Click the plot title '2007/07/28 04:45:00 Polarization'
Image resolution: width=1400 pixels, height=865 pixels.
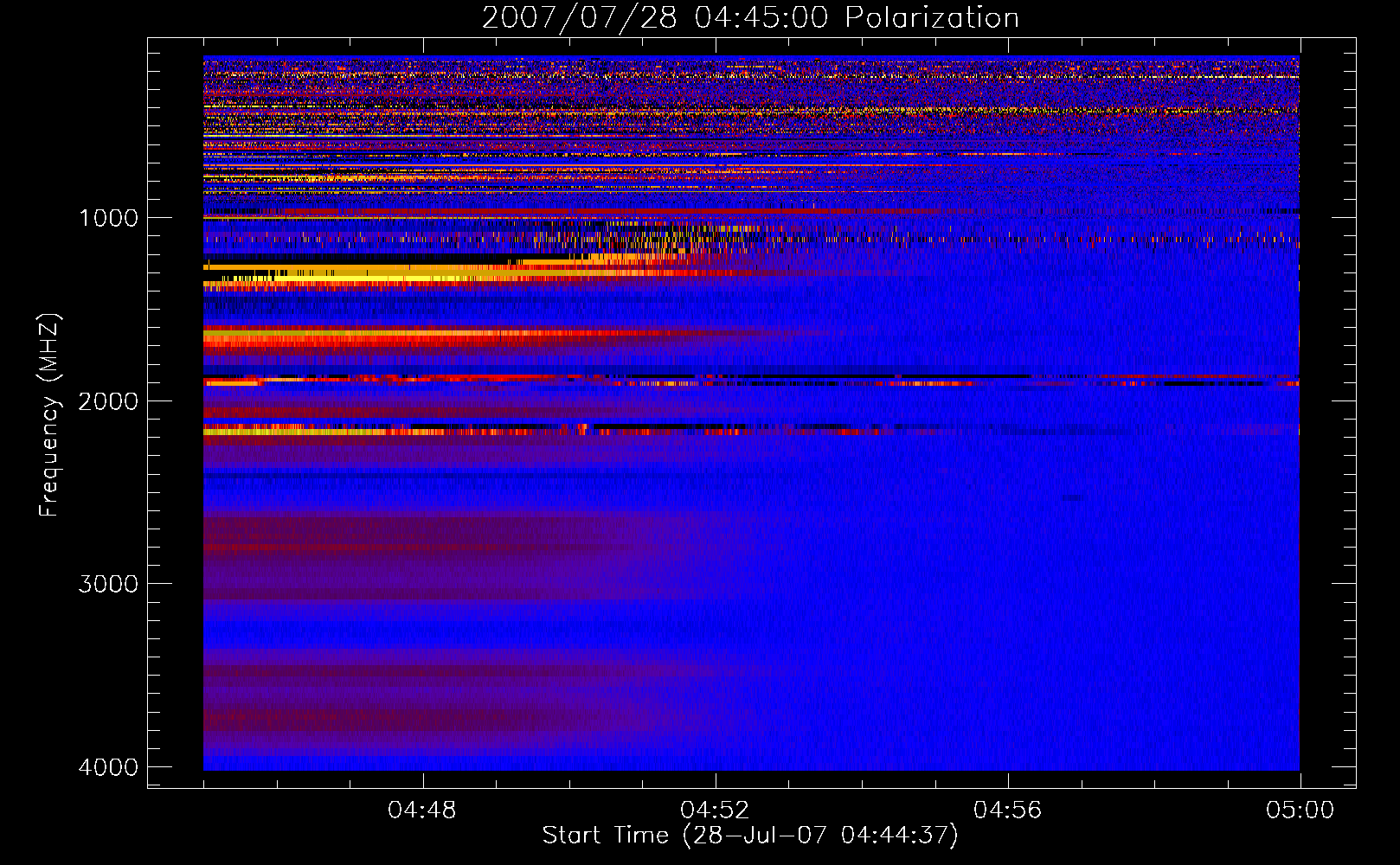pos(750,17)
